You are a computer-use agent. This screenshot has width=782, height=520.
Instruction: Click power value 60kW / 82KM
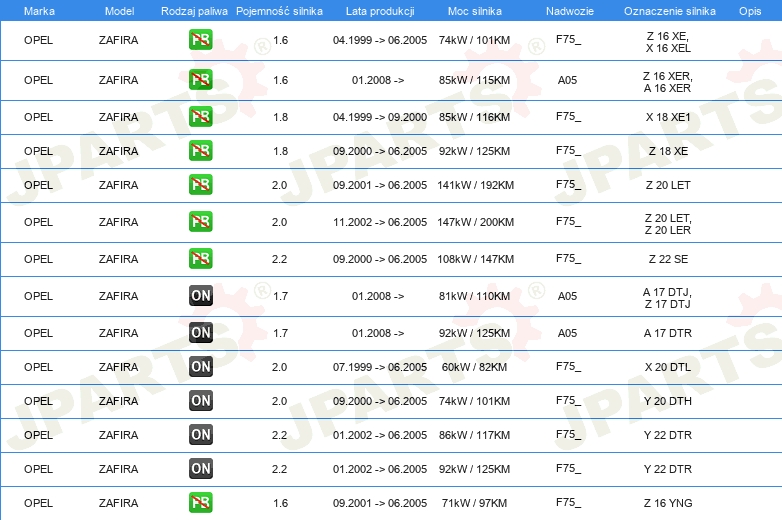(x=474, y=367)
